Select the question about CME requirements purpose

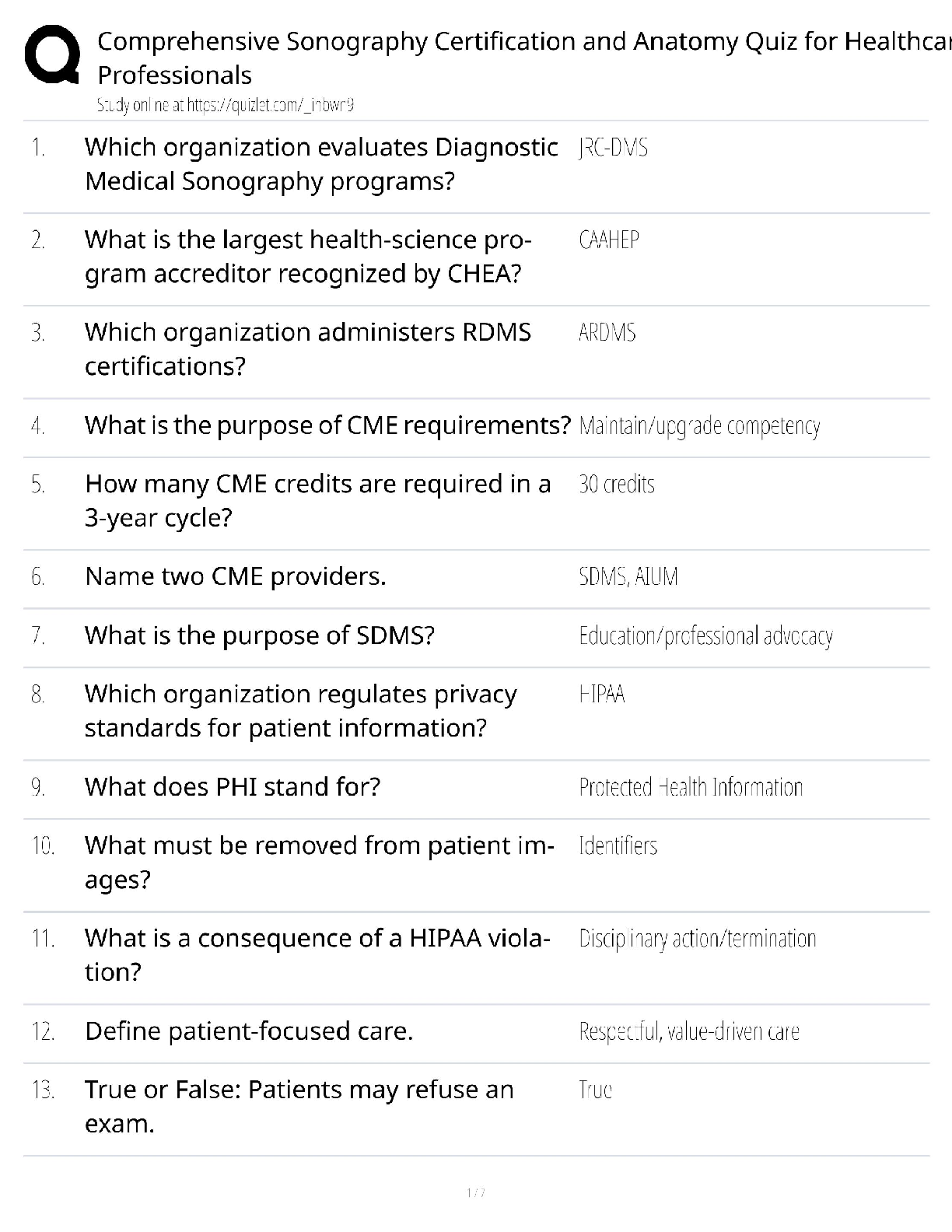point(327,425)
